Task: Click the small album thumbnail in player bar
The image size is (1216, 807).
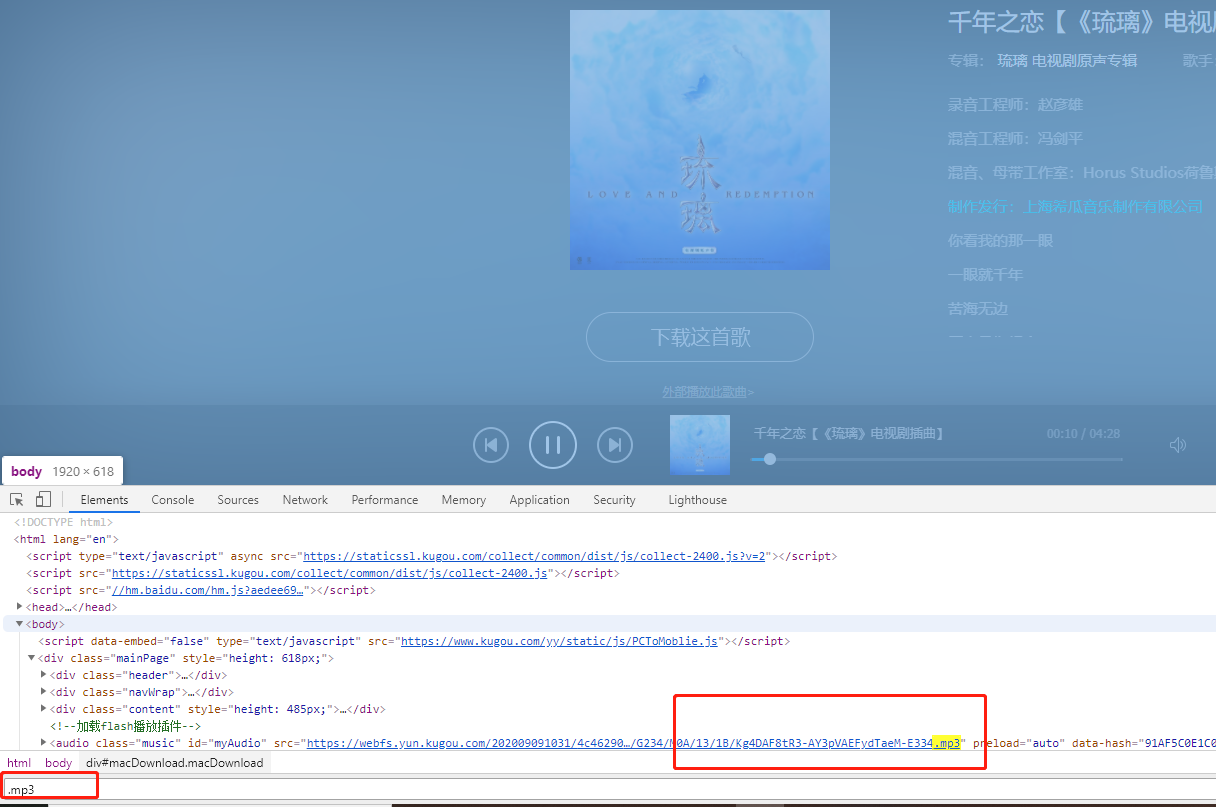Action: click(x=700, y=444)
